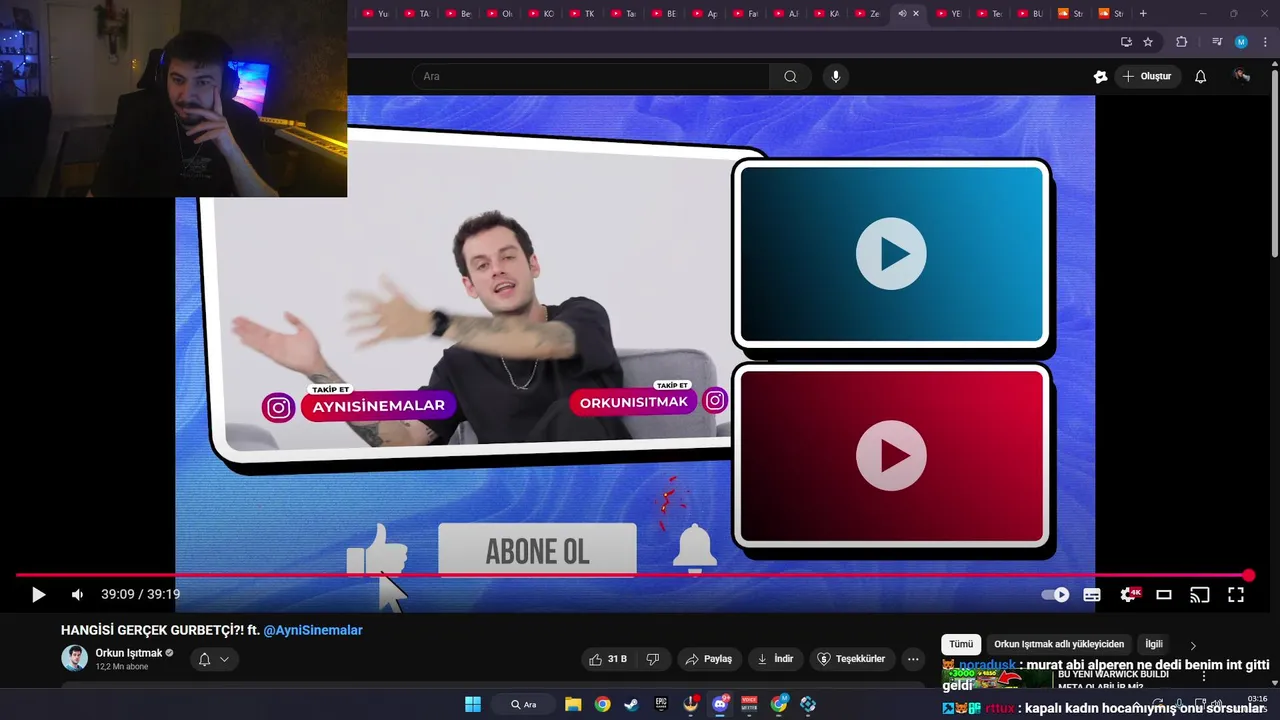The image size is (1280, 720).
Task: Open the Chrome three-dot menu
Action: [1265, 42]
